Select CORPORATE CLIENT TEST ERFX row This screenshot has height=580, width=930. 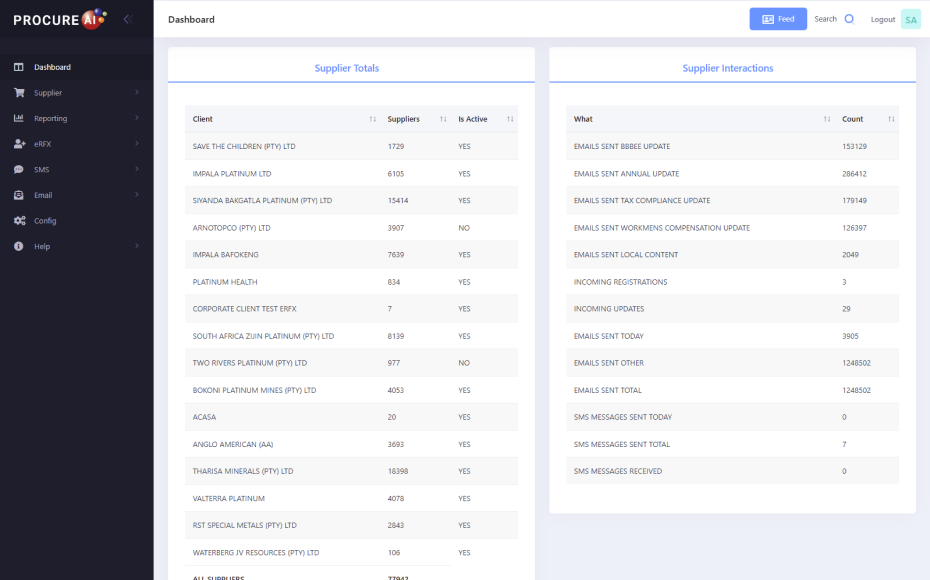click(x=351, y=309)
